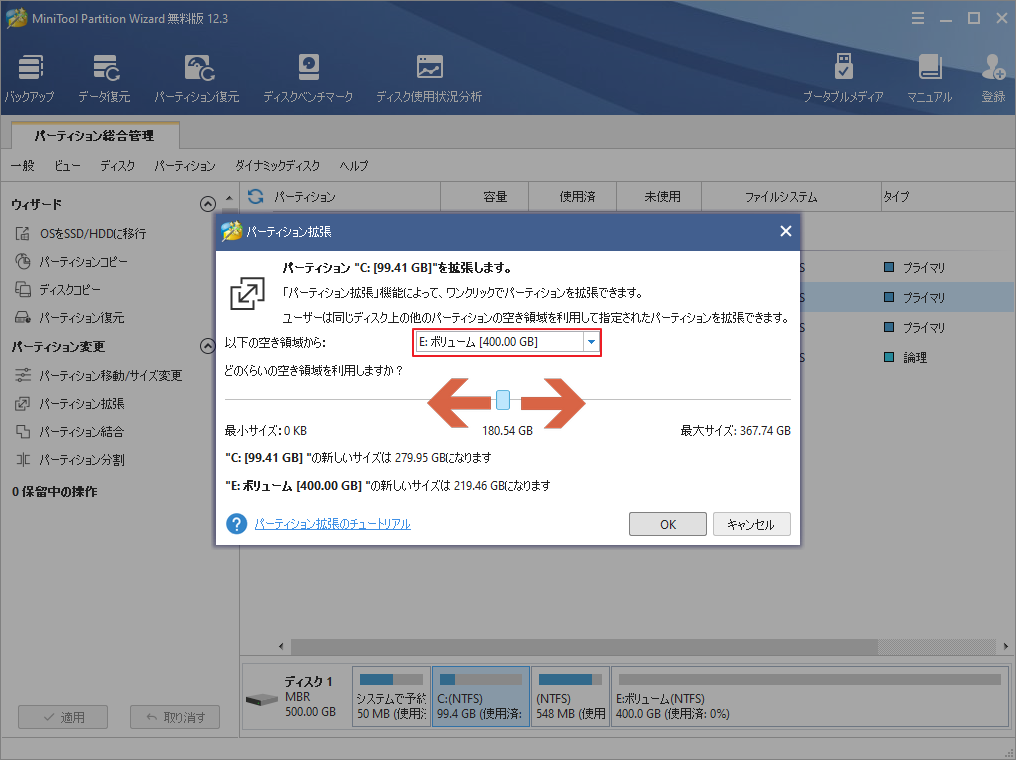
Task: Click the 取り消す undo button
Action: 175,717
